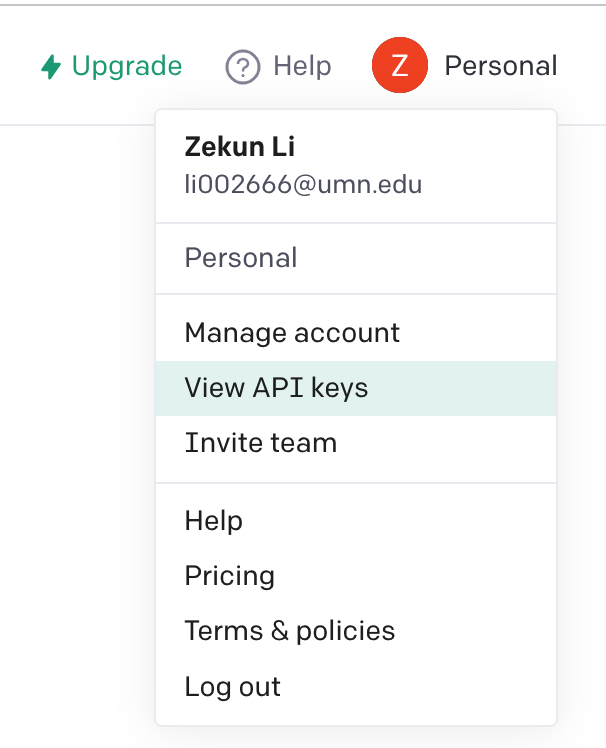Open Help entry inside dropdown menu
The width and height of the screenshot is (606, 748).
(213, 521)
